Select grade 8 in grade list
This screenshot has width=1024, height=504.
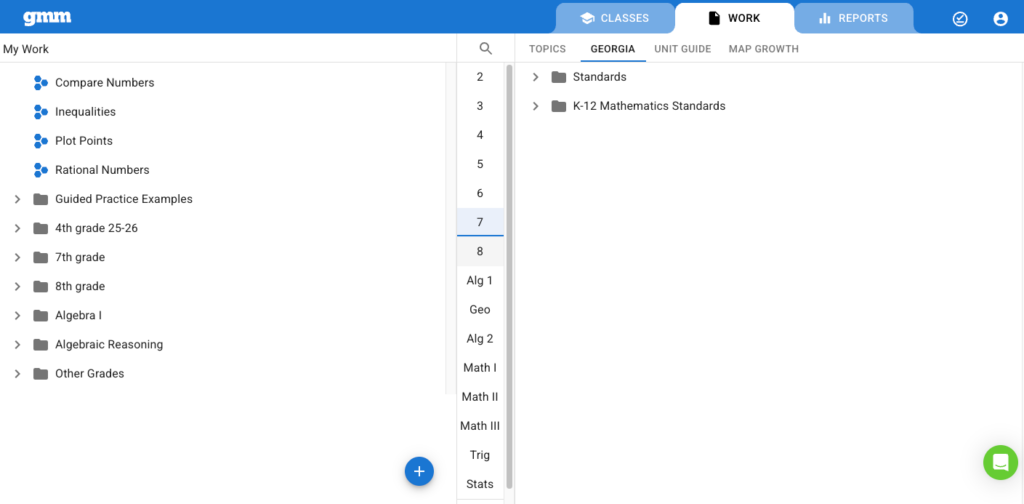pos(480,251)
